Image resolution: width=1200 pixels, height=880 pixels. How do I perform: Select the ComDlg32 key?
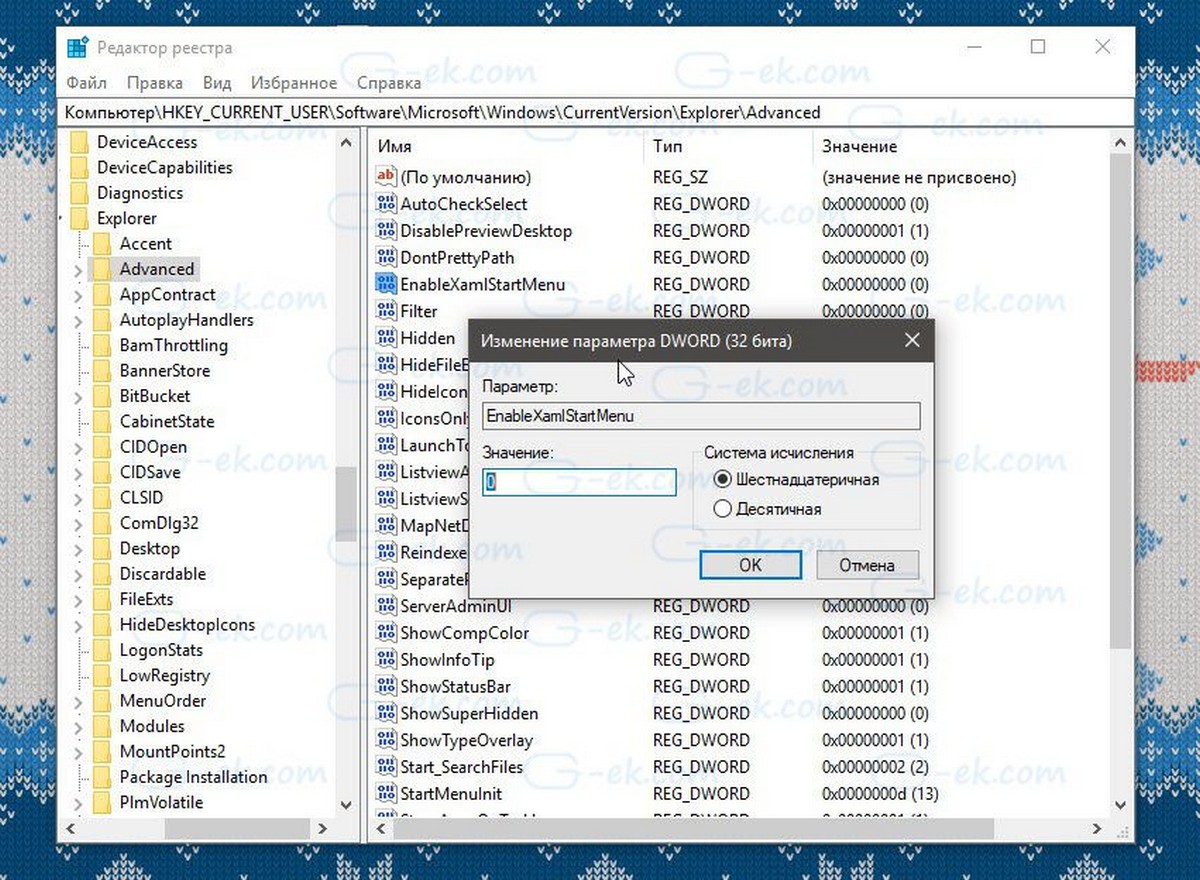[159, 523]
